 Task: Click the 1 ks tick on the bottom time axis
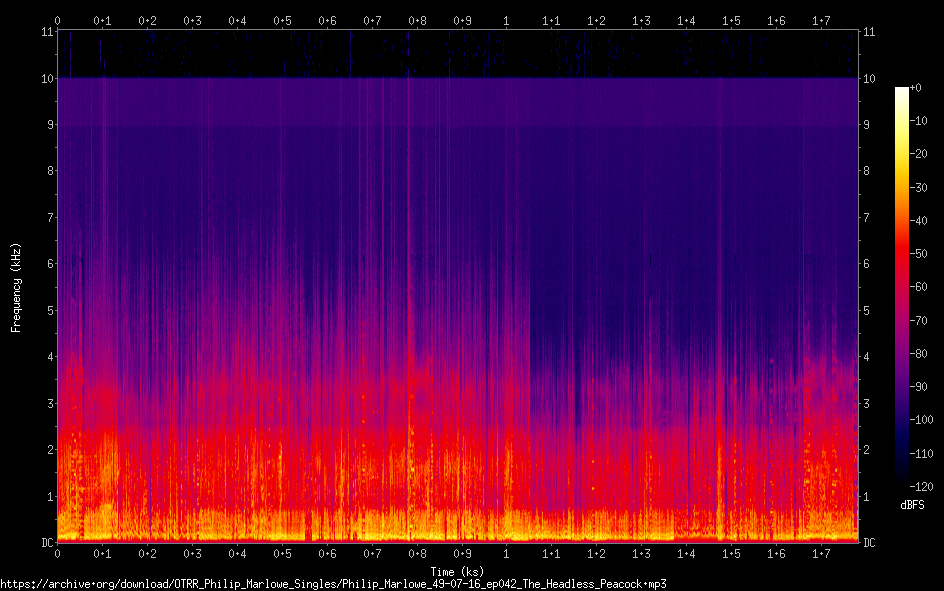point(507,553)
